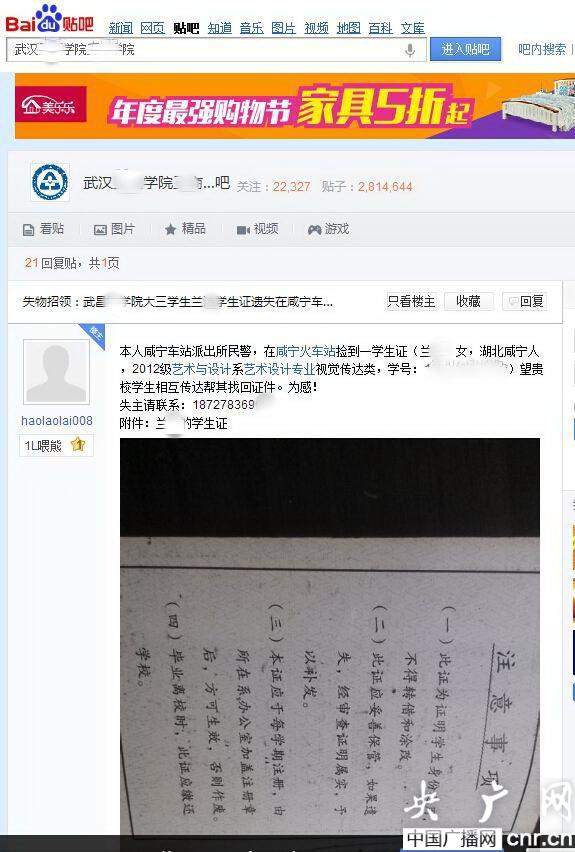The image size is (575, 852).
Task: Open the 咸宁火车站 hyperlink in the post
Action: pyautogui.click(x=306, y=352)
